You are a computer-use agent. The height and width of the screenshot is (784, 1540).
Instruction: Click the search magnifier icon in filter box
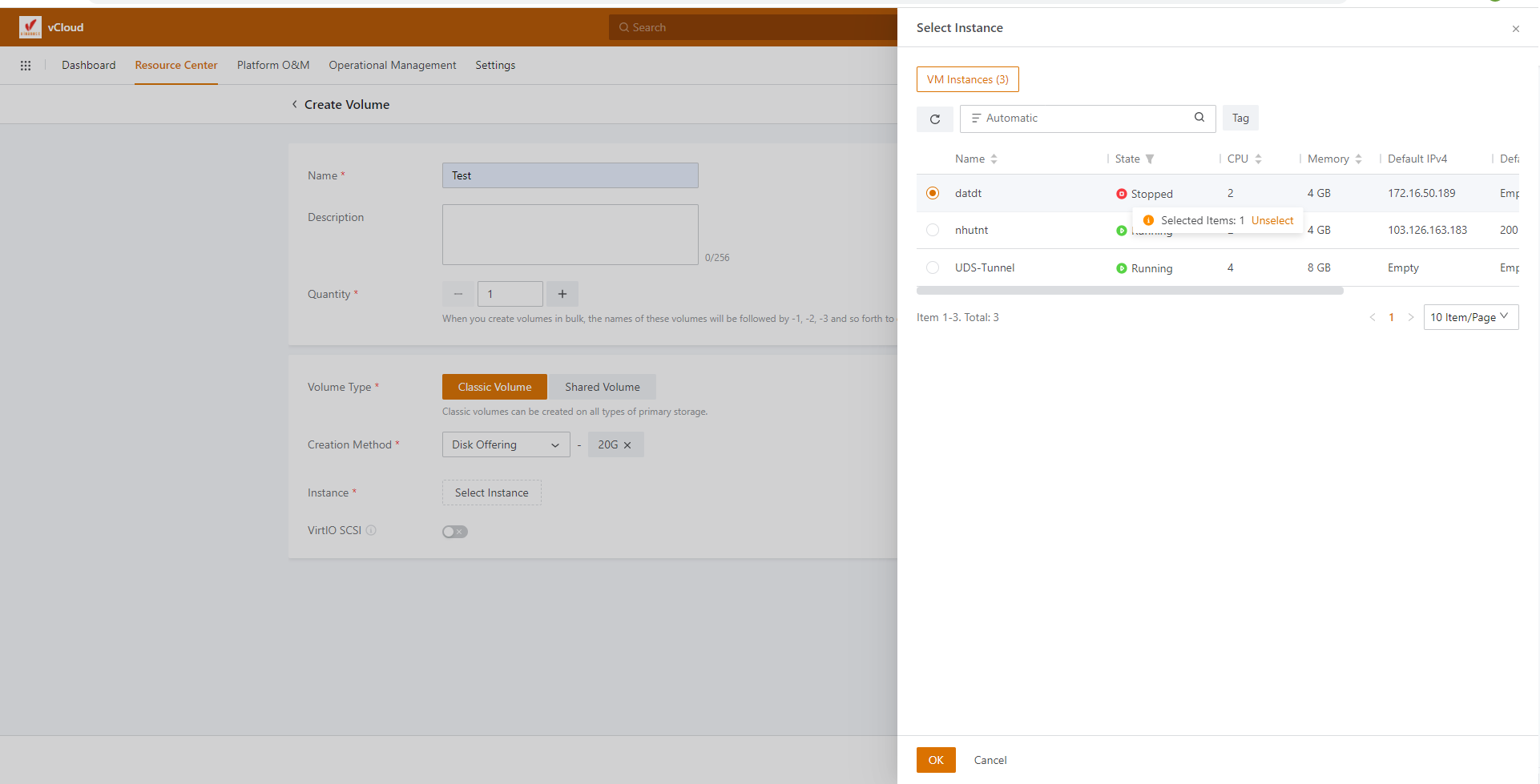(x=1199, y=118)
